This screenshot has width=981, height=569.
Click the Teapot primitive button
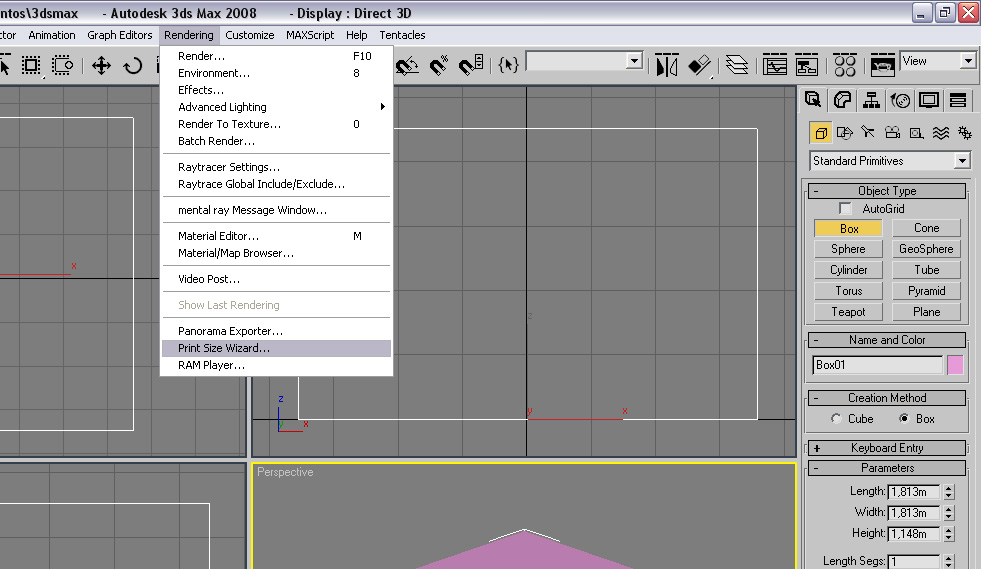848,312
